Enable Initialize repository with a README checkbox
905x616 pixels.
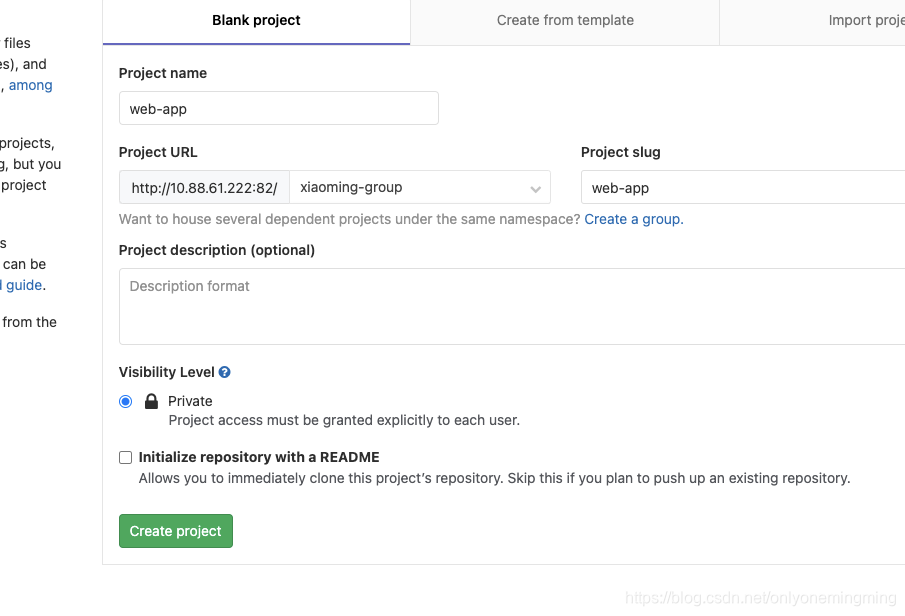(x=125, y=458)
